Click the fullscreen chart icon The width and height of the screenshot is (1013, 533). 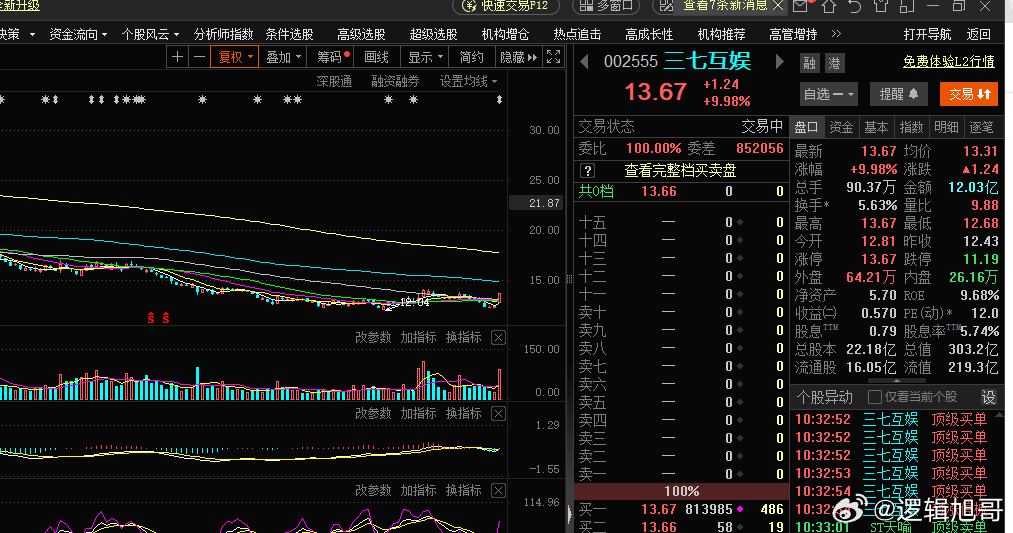pos(554,57)
